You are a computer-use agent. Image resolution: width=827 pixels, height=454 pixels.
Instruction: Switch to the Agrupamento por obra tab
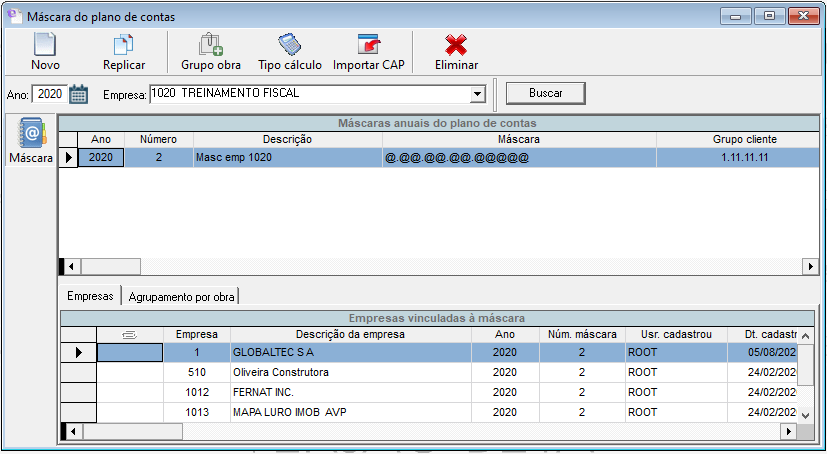(x=182, y=296)
